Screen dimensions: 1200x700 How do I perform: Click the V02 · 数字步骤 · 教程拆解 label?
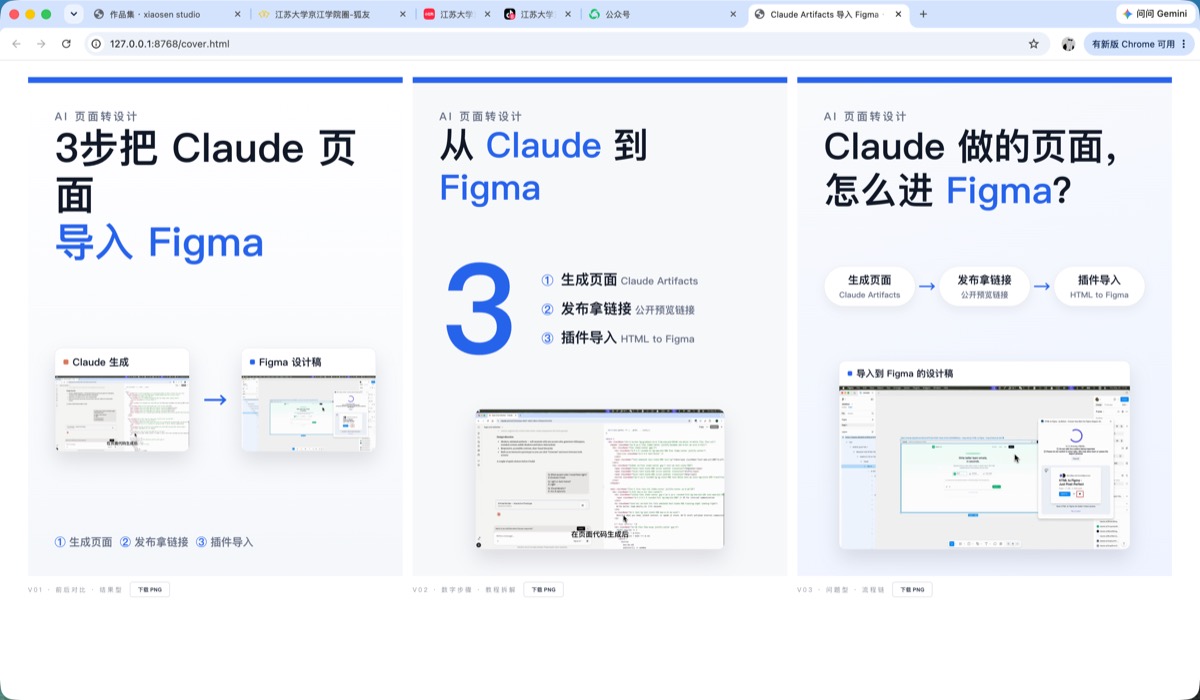tap(464, 590)
